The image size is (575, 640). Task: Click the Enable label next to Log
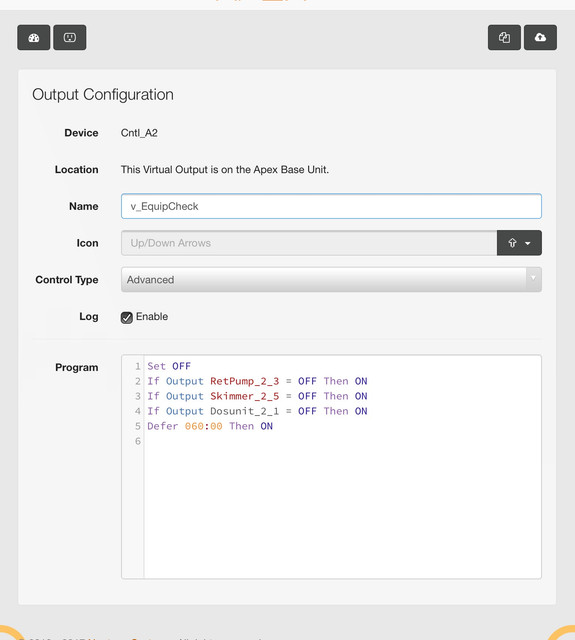pos(152,317)
